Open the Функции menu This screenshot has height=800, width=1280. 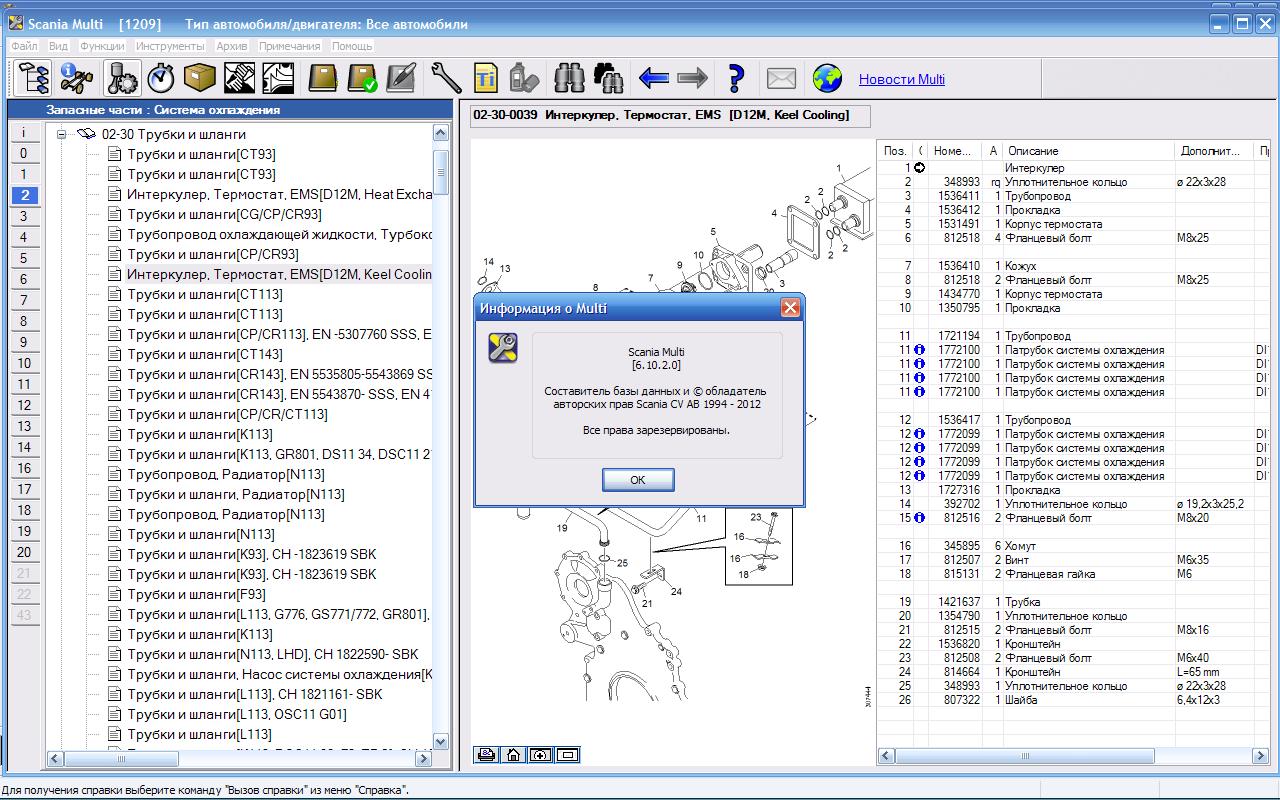coord(102,46)
